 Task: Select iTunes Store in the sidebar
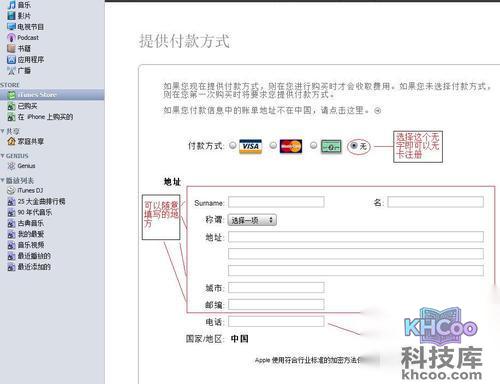(52, 95)
